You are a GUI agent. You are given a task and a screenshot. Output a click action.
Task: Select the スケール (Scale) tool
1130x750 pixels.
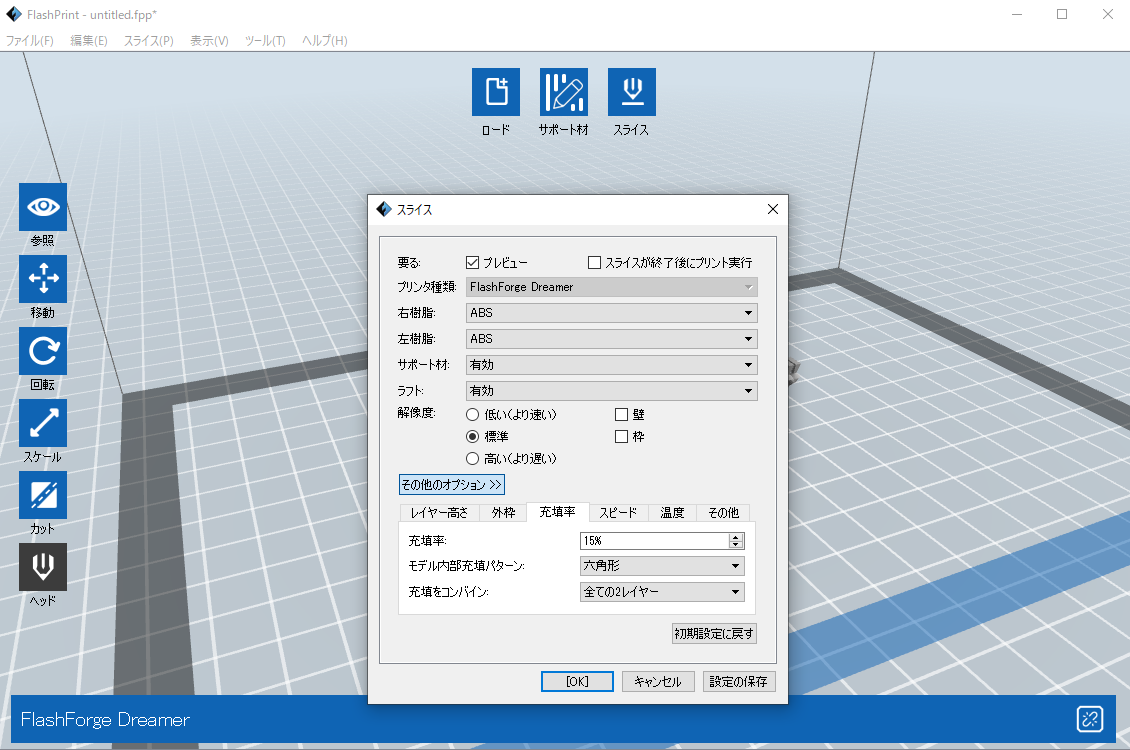(x=43, y=423)
